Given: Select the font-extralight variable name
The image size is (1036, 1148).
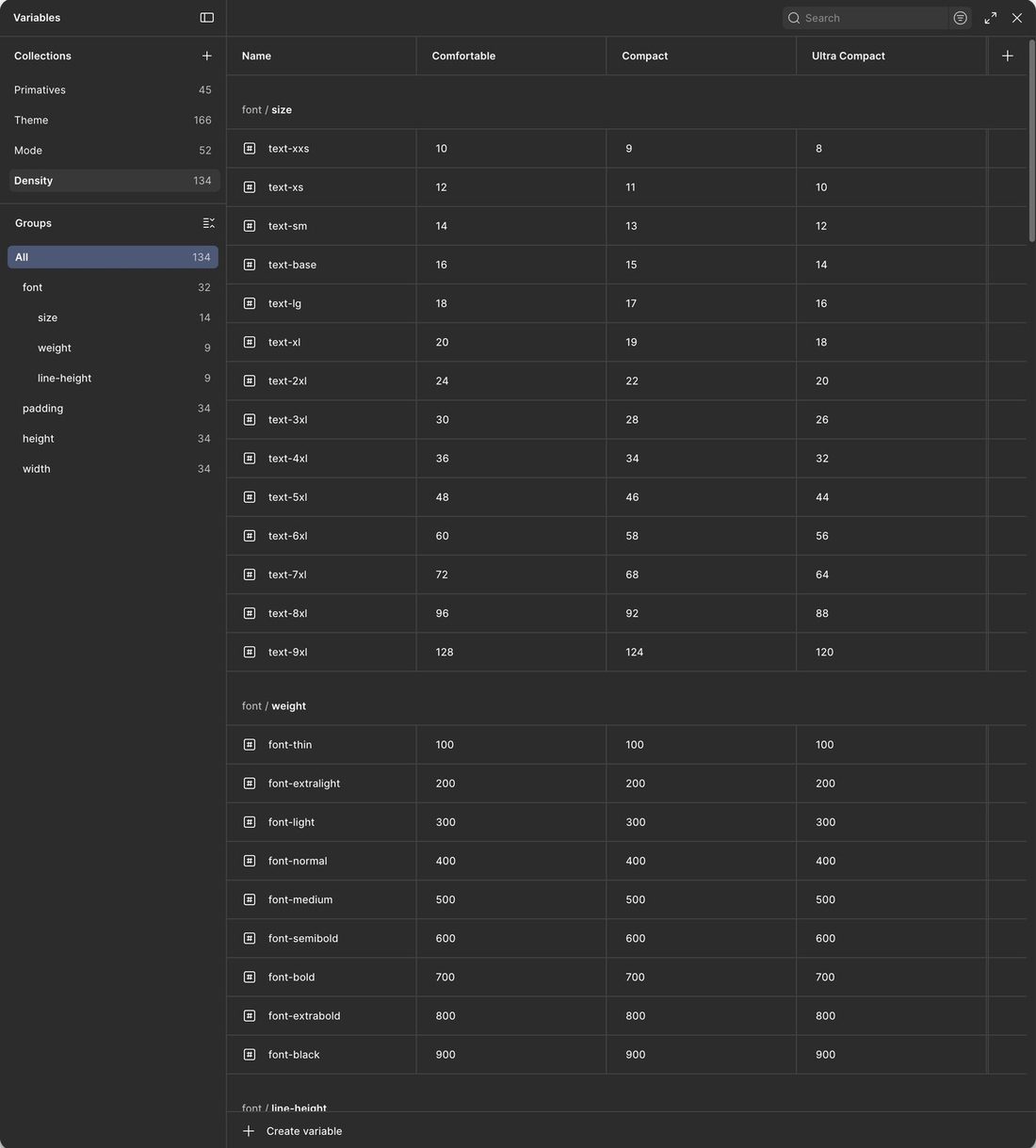Looking at the screenshot, I should pyautogui.click(x=304, y=784).
